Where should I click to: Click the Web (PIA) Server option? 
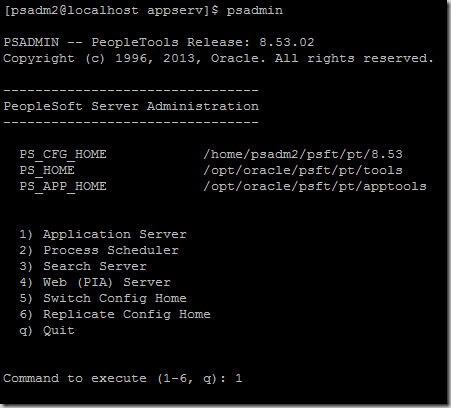pos(95,282)
